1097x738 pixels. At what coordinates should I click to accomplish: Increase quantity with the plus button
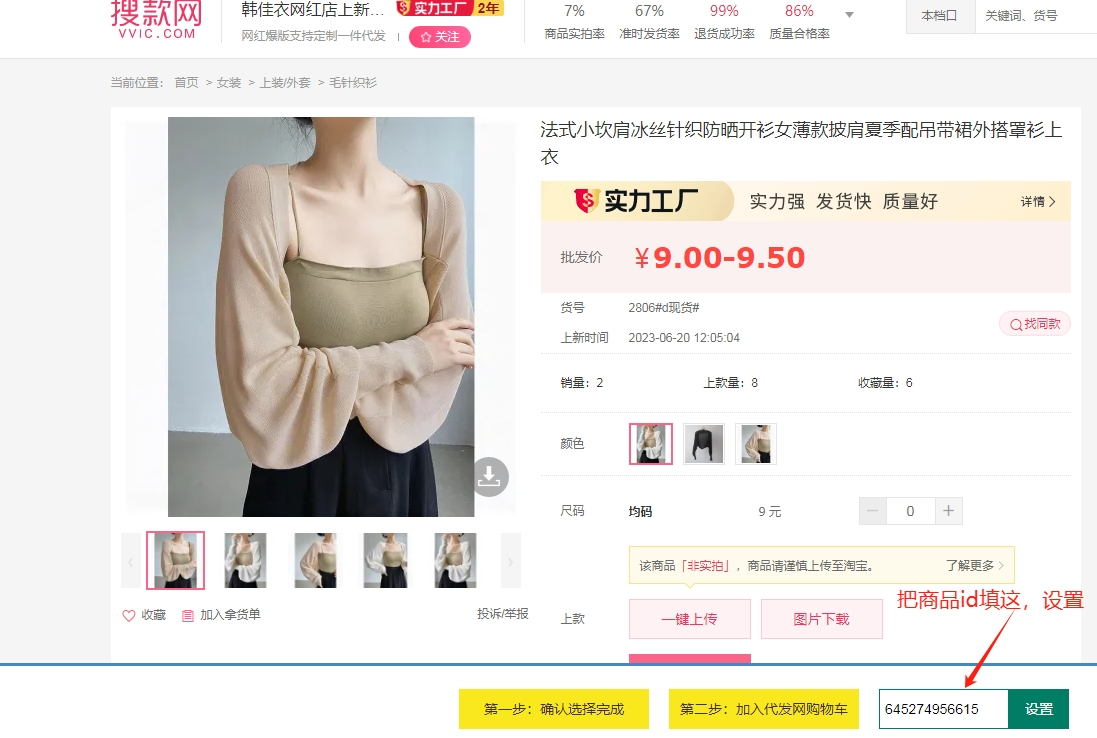(949, 511)
